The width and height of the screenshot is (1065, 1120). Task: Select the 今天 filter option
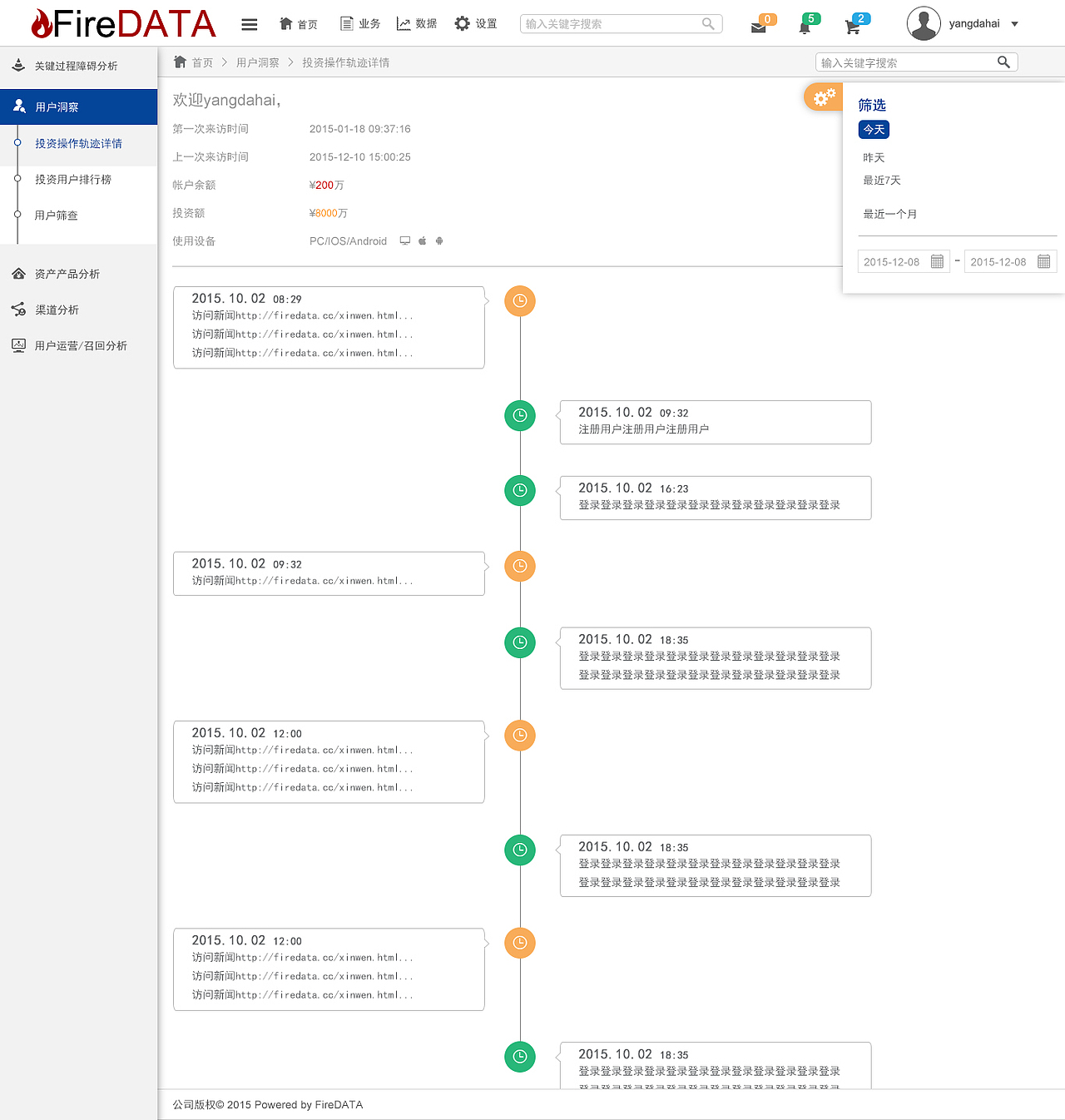point(874,129)
